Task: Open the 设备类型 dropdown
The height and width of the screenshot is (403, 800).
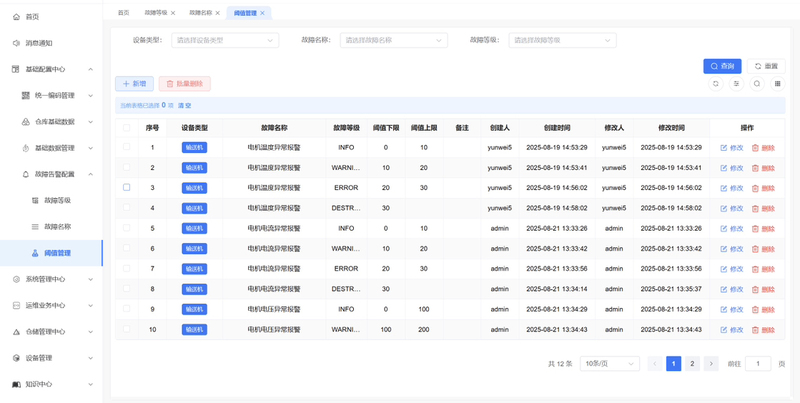Action: pyautogui.click(x=225, y=40)
